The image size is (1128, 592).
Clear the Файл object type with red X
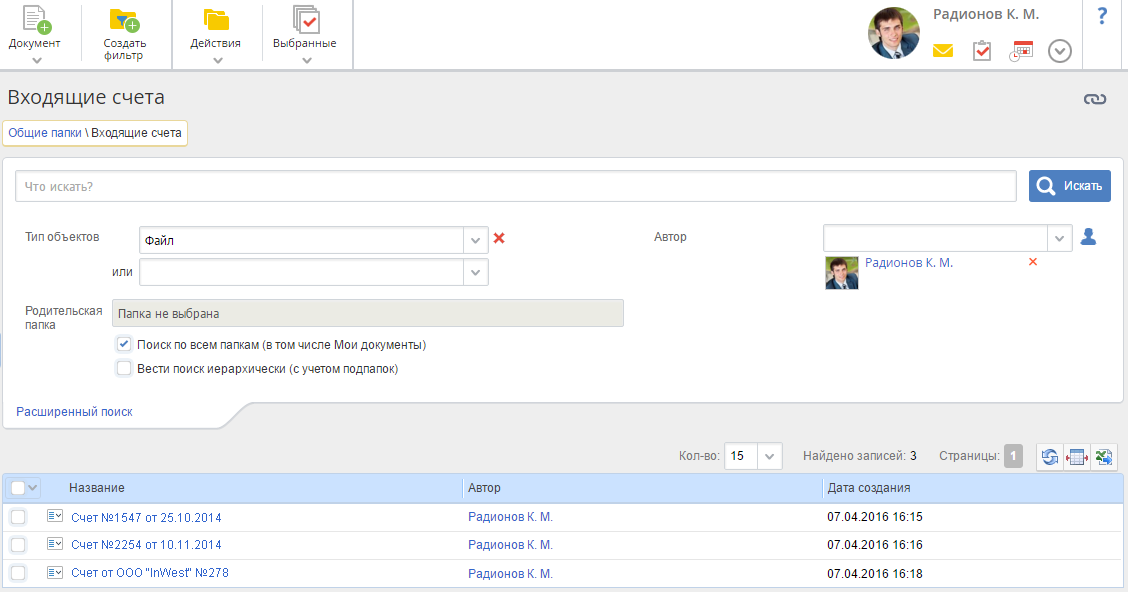(499, 239)
